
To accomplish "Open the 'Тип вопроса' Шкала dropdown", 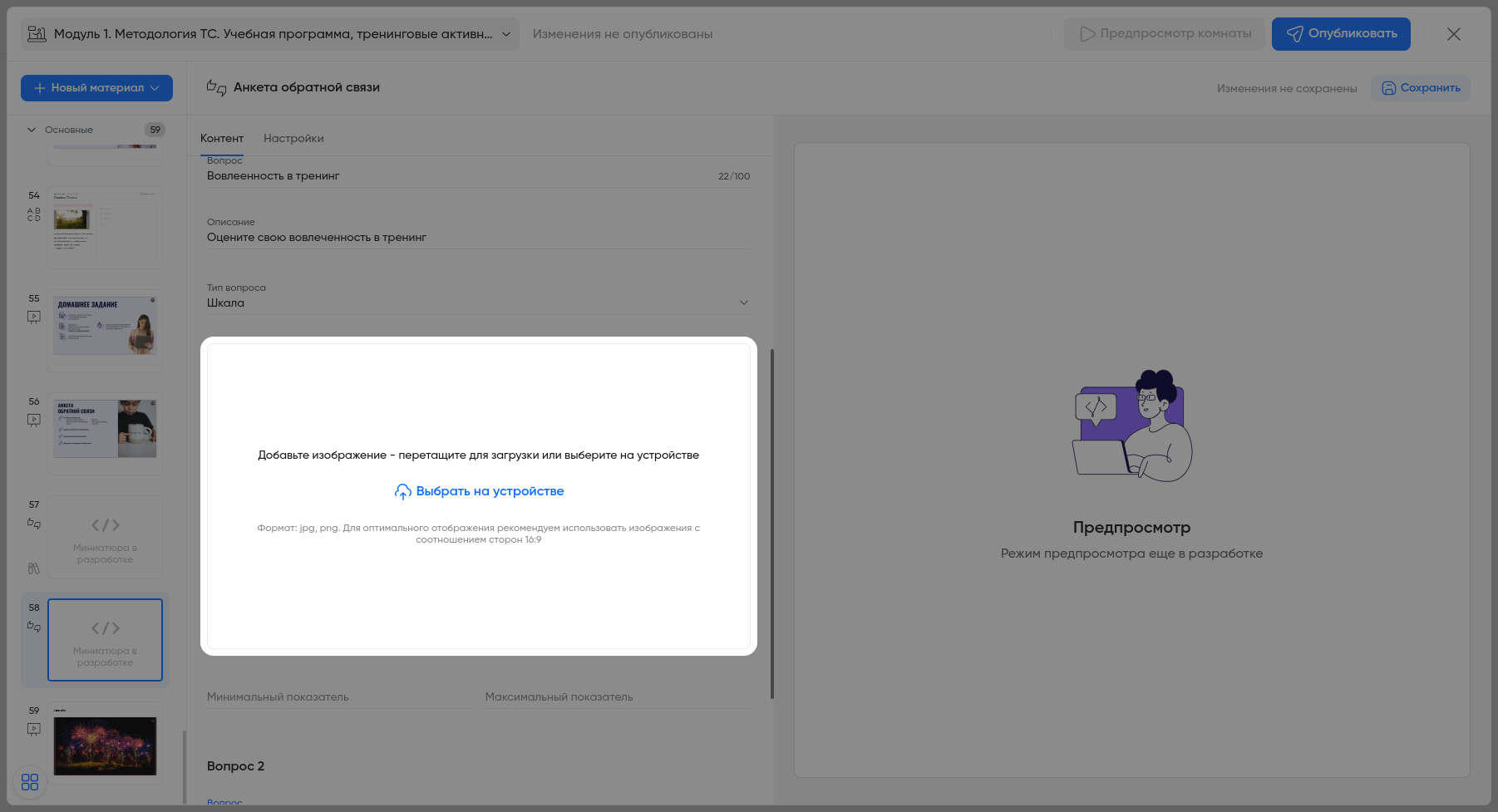I will click(743, 303).
